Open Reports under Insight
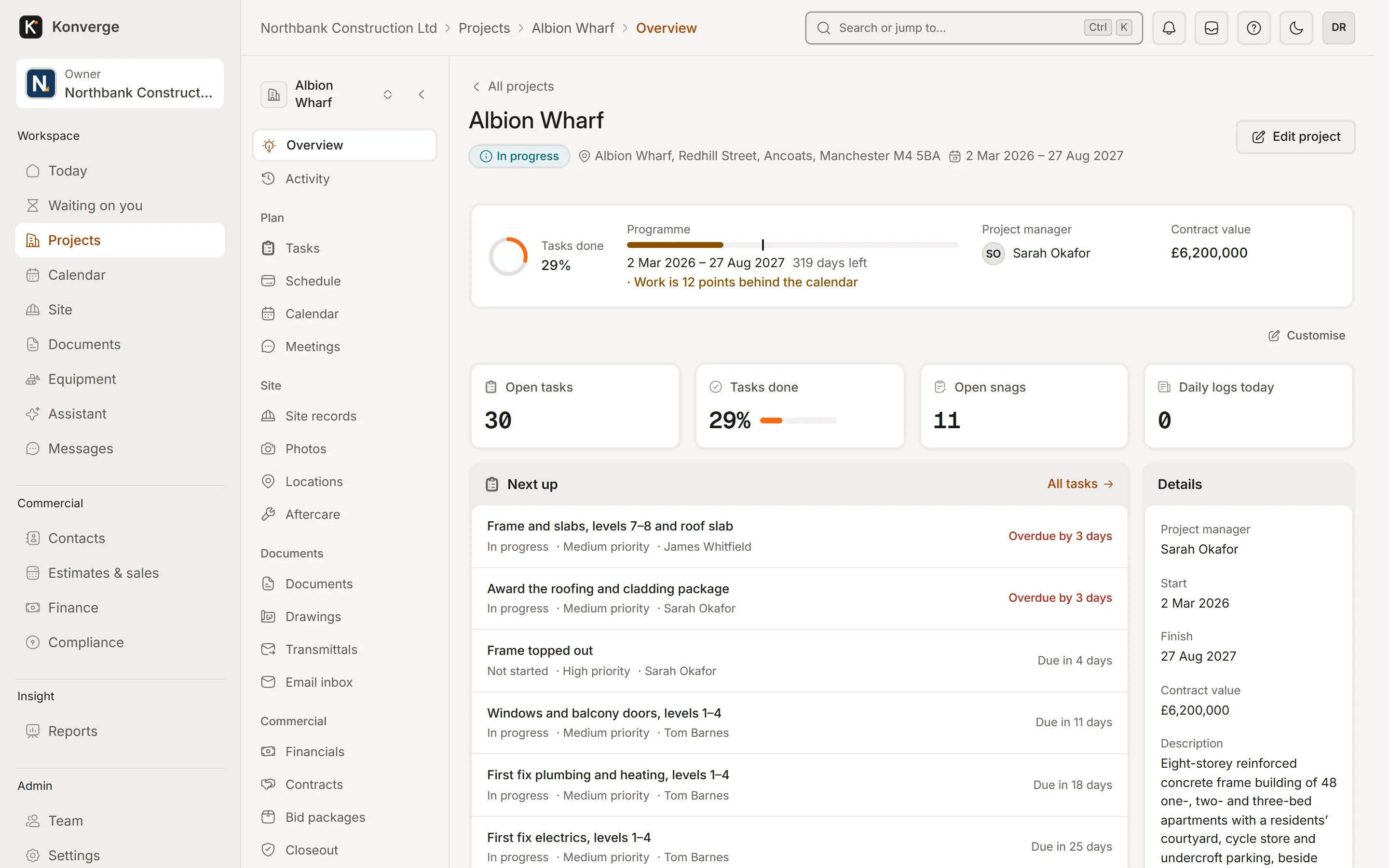The width and height of the screenshot is (1389, 868). pos(120,731)
